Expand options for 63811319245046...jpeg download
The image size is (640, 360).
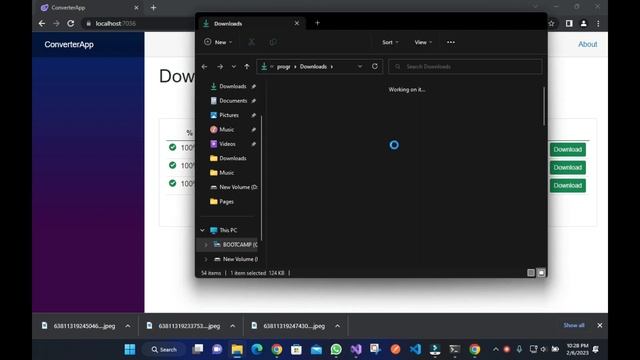128,326
